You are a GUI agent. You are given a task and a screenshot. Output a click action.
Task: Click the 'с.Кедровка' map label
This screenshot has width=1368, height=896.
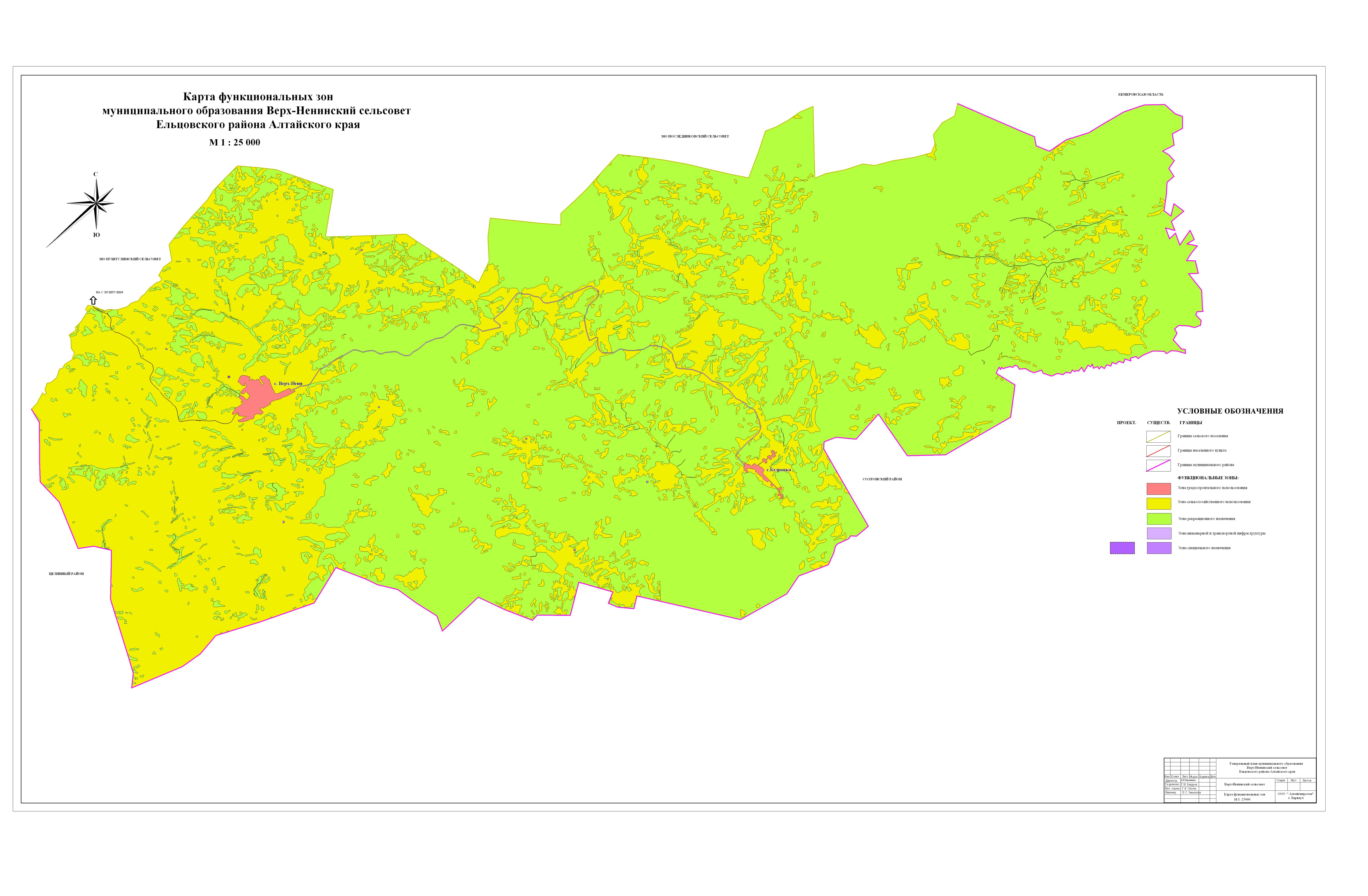point(779,470)
